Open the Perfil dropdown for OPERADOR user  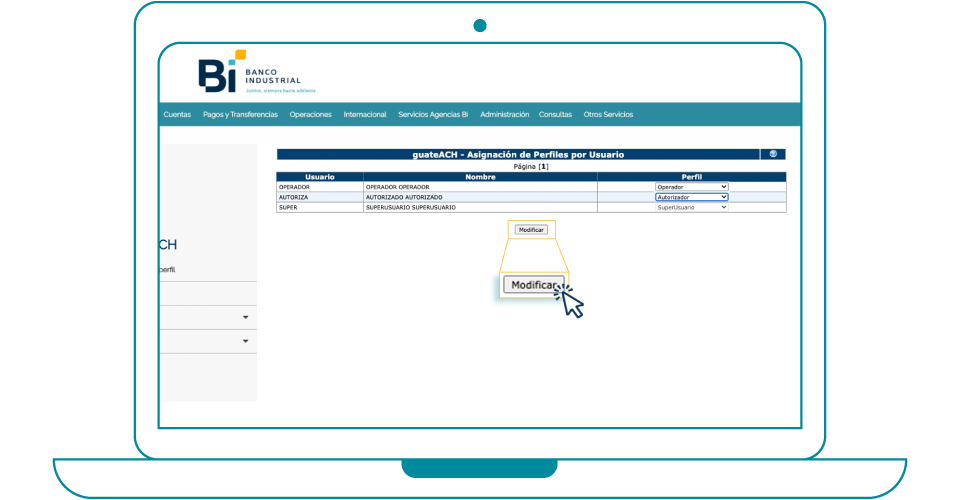click(692, 187)
